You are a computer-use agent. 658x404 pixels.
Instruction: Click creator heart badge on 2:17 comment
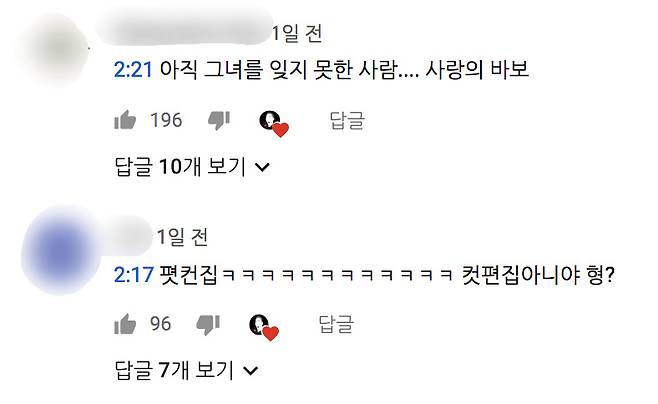(264, 328)
